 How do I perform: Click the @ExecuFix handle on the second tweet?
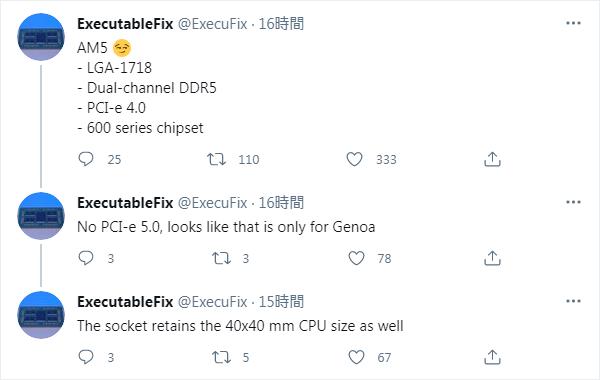(x=213, y=203)
